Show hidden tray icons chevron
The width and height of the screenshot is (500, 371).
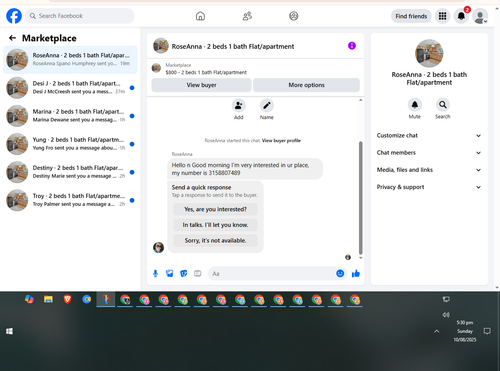point(437,331)
